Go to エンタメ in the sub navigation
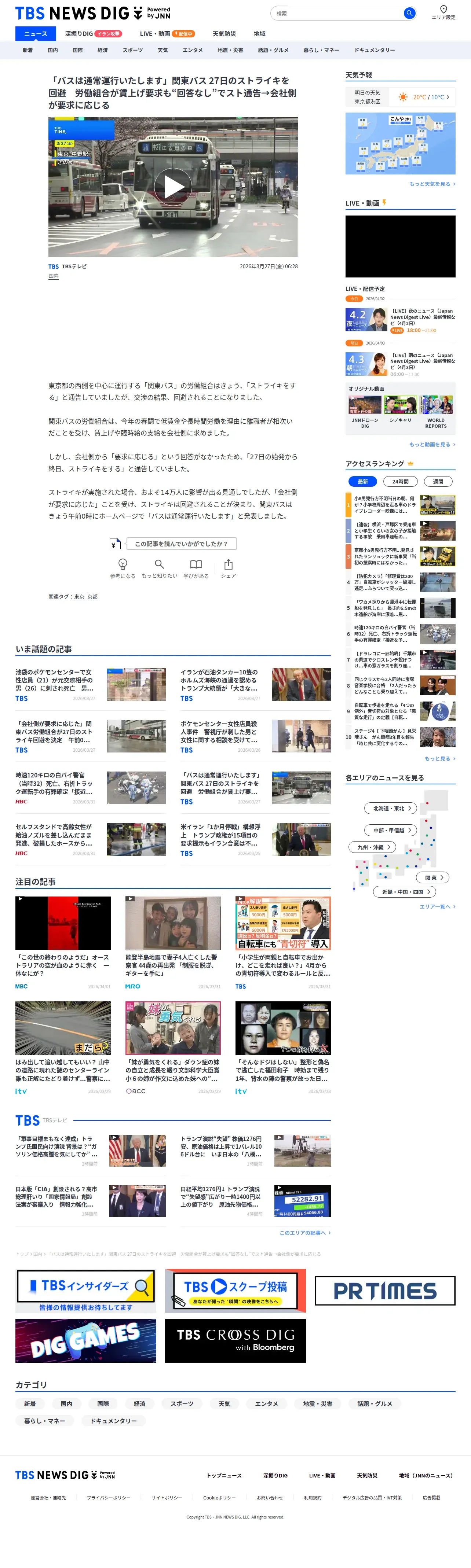Viewport: 471px width, 1568px height. point(193,50)
